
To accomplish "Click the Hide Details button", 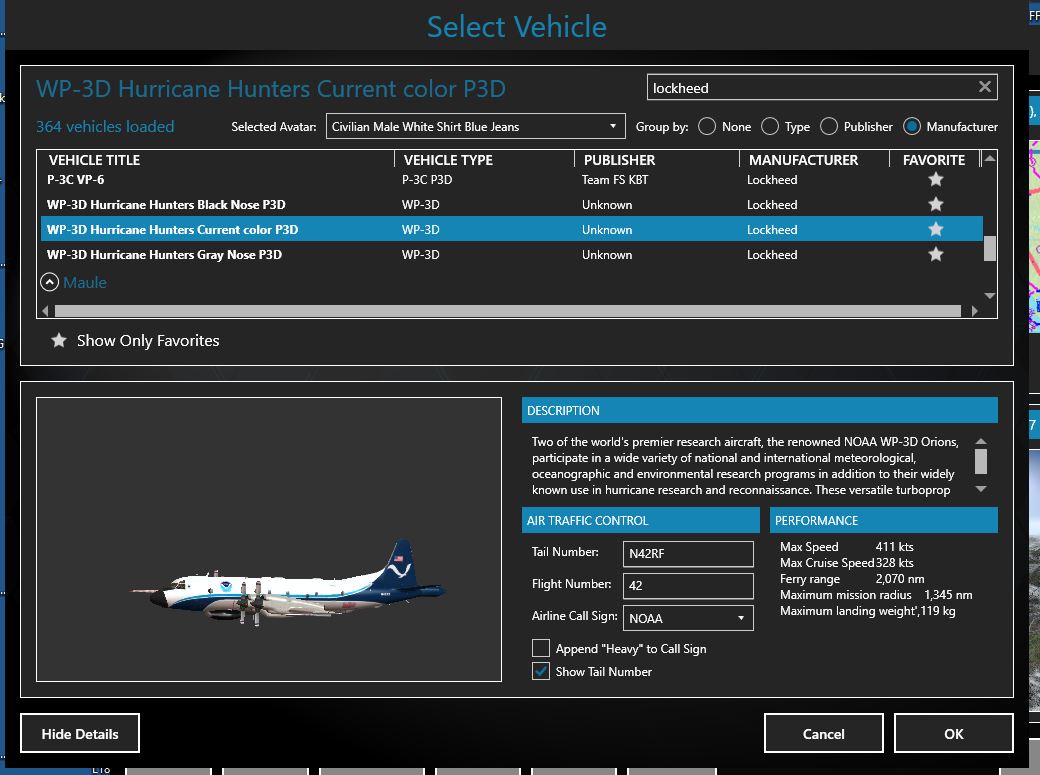I will (80, 733).
